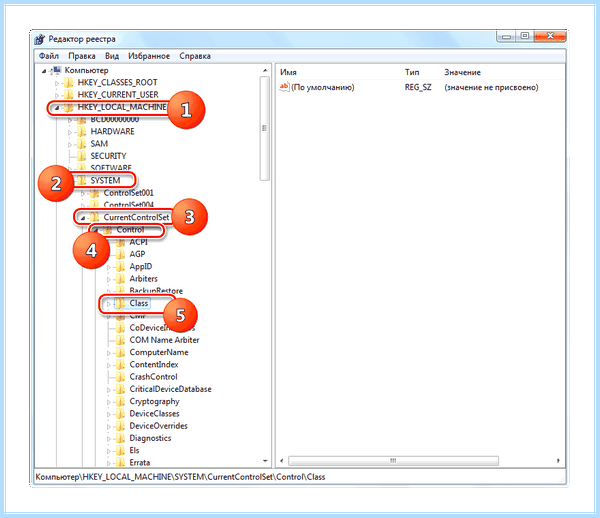Open the Избранное menu

[x=148, y=56]
